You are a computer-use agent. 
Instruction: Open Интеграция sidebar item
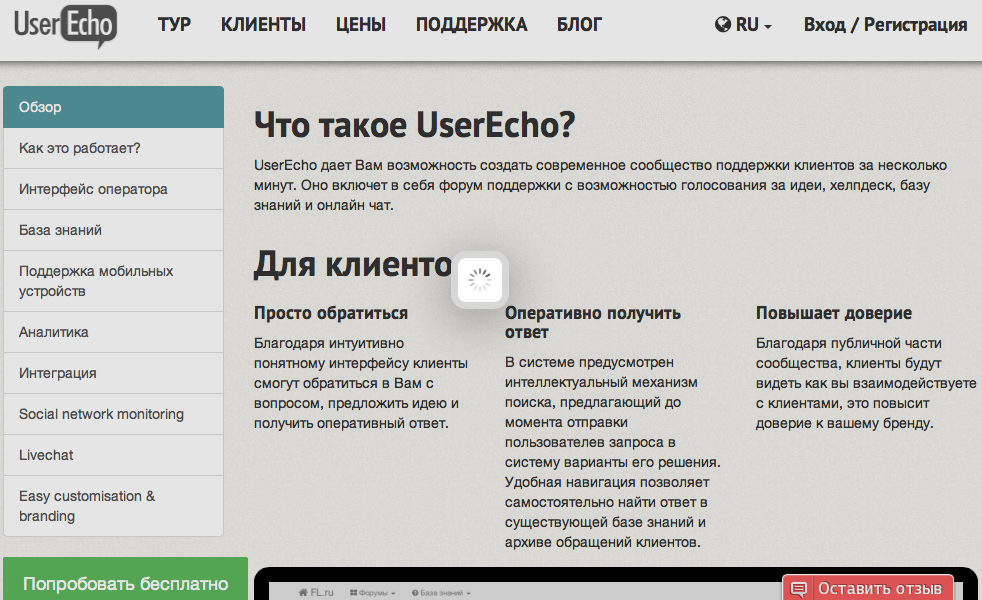113,373
